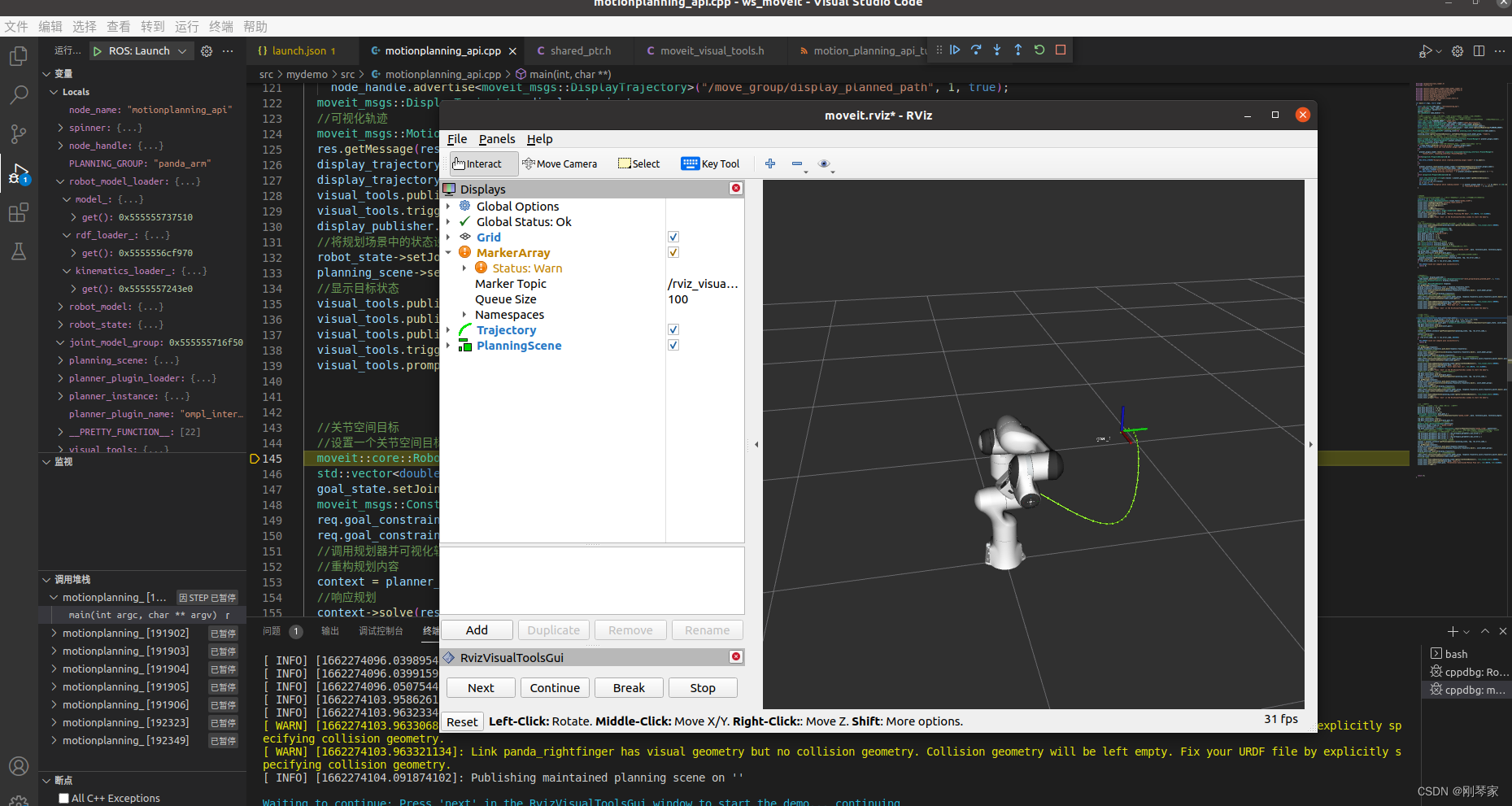Add new terminal plus icon

(x=1453, y=631)
